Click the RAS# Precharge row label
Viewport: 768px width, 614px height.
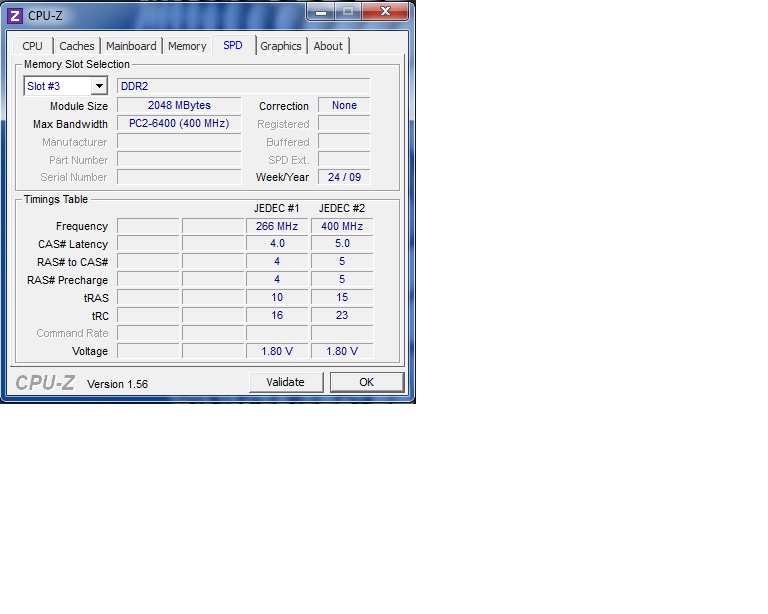click(68, 281)
